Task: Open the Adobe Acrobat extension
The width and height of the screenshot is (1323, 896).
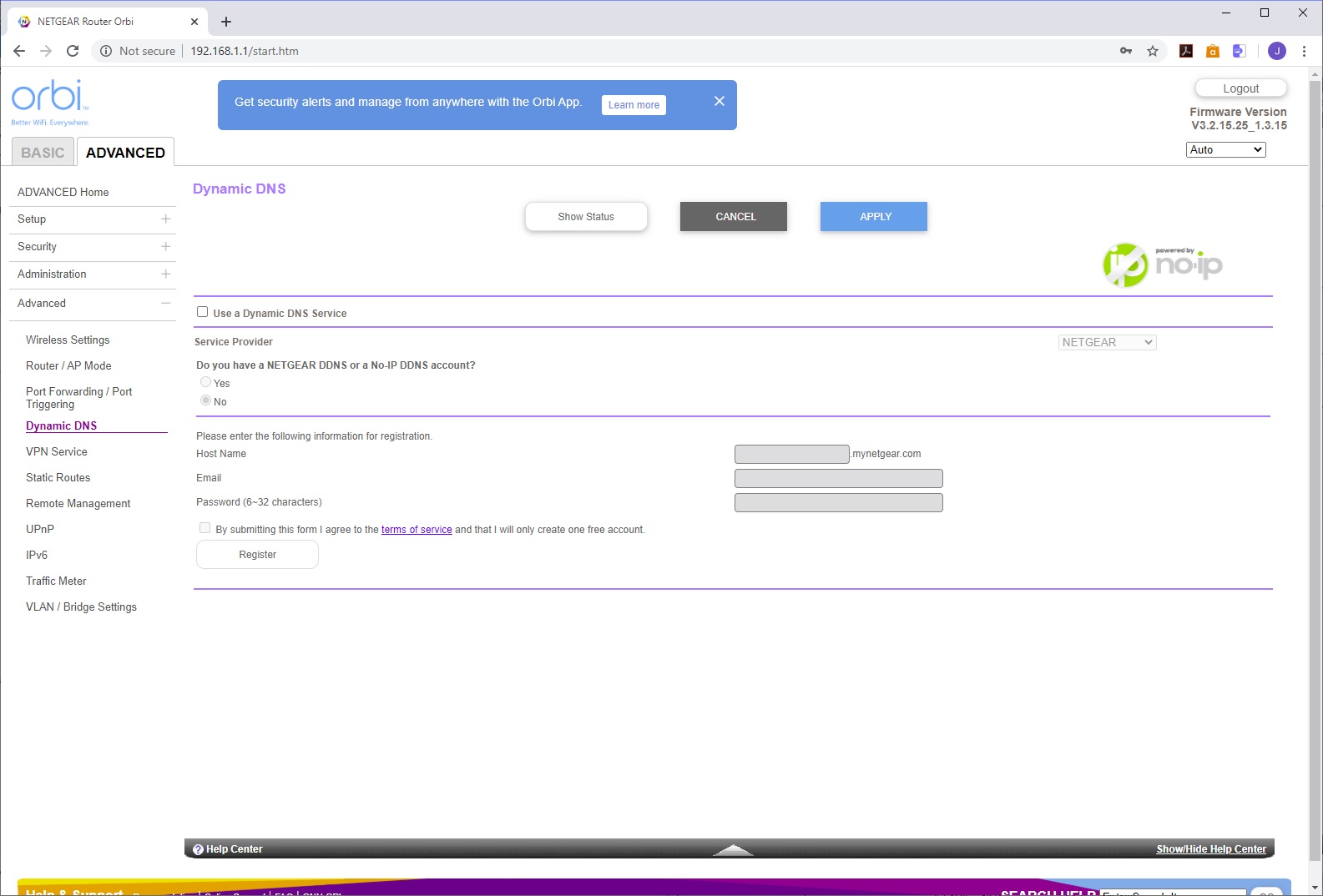Action: click(x=1186, y=51)
